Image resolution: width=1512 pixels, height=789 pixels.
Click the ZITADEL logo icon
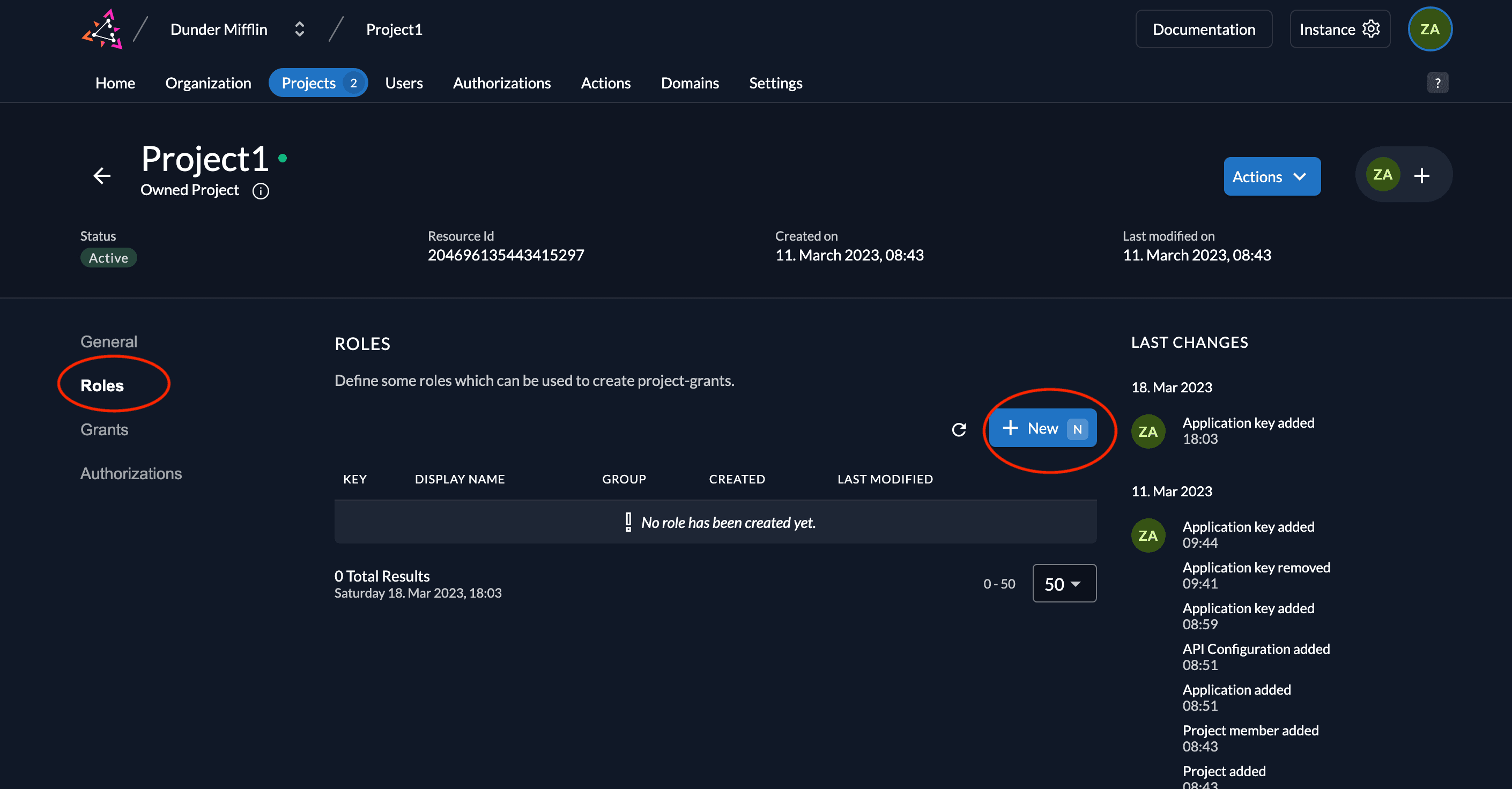pyautogui.click(x=102, y=29)
